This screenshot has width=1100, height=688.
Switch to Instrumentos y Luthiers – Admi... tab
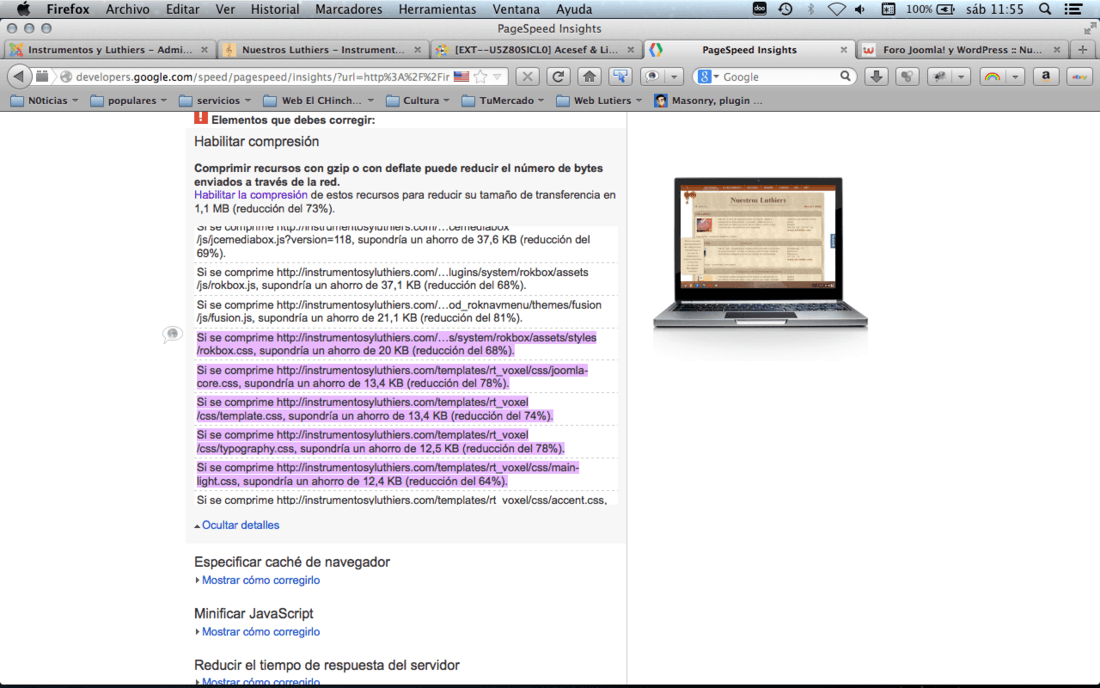click(x=109, y=50)
